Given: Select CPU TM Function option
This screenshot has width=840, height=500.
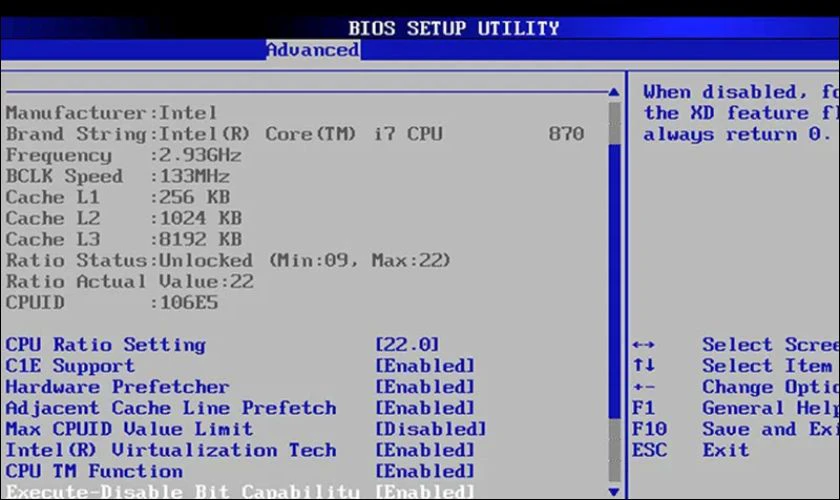Looking at the screenshot, I should (94, 471).
